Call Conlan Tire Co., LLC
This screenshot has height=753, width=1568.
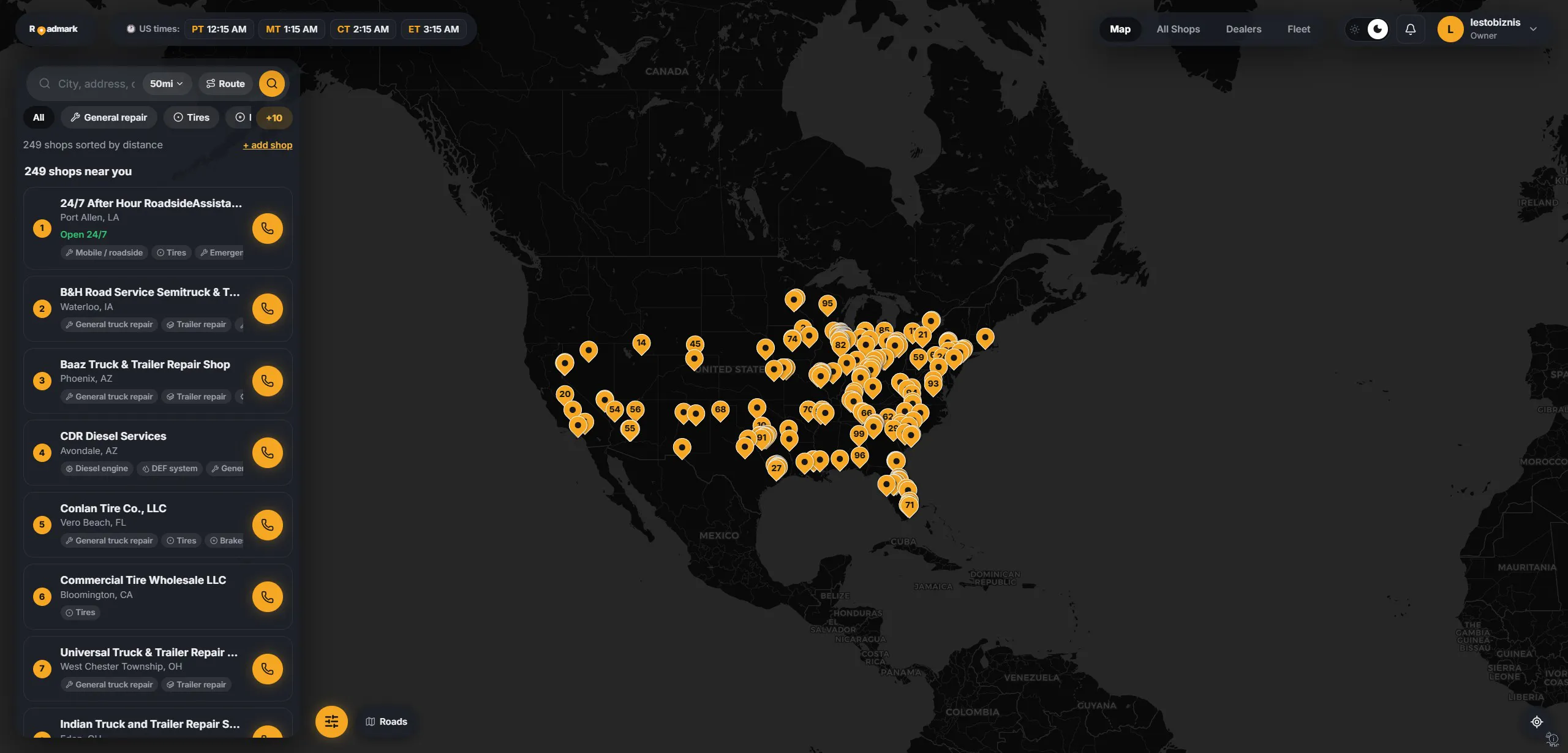pyautogui.click(x=268, y=525)
